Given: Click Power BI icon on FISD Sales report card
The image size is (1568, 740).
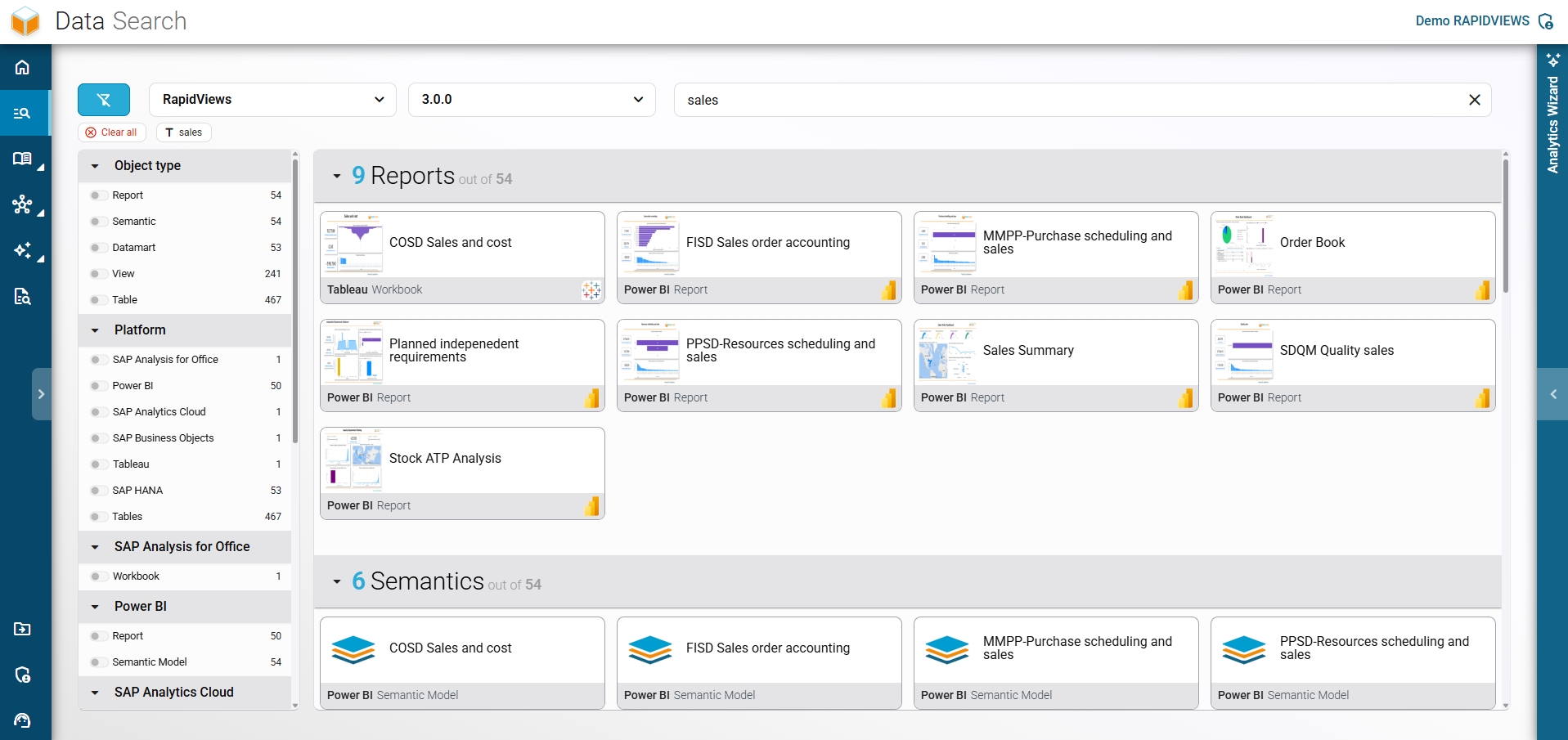Looking at the screenshot, I should point(888,289).
